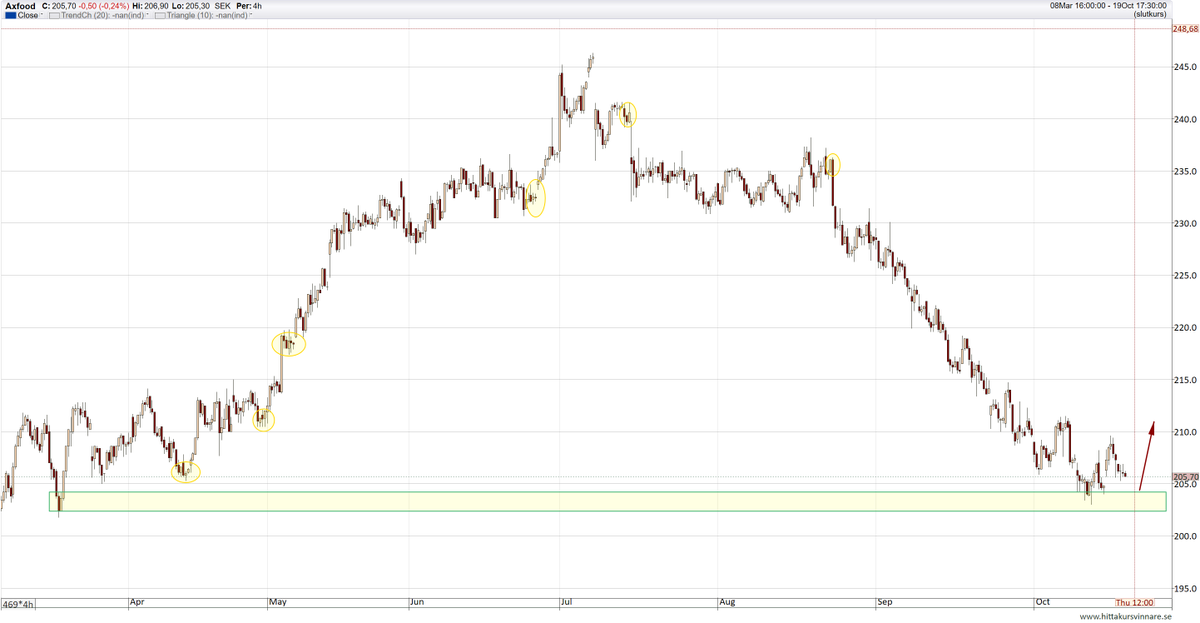Click the 200.0 price axis label

point(1184,536)
